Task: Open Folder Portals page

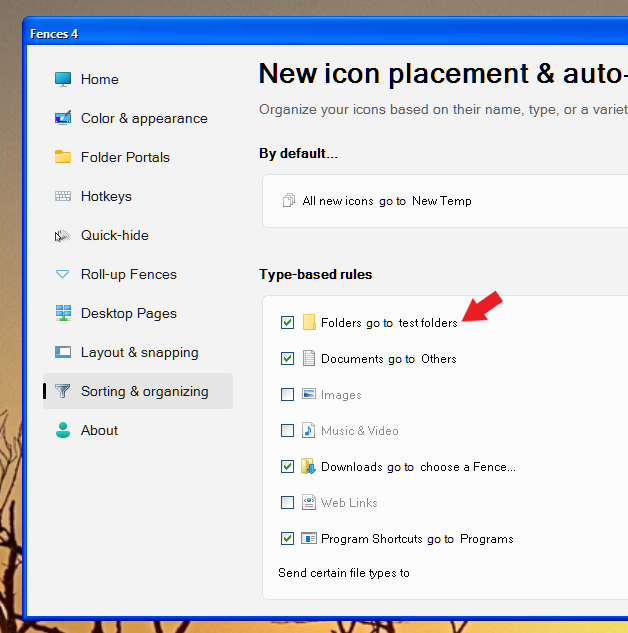Action: (138, 157)
